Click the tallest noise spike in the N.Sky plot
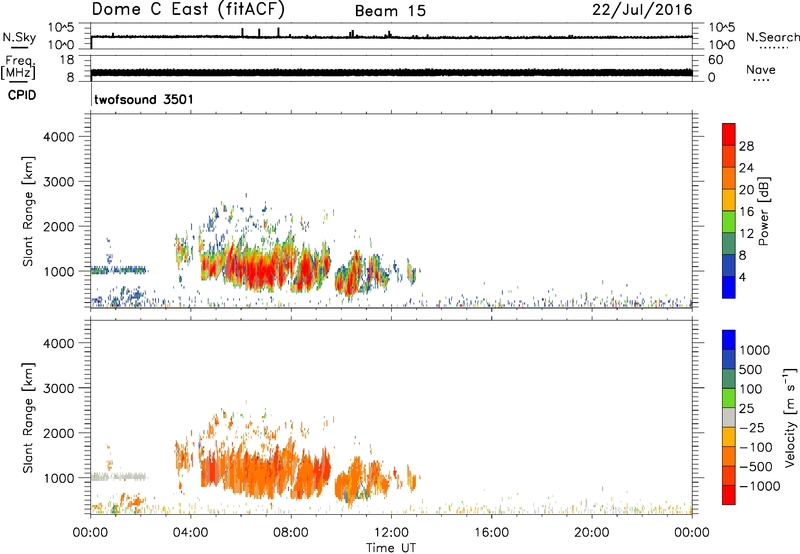 278,32
